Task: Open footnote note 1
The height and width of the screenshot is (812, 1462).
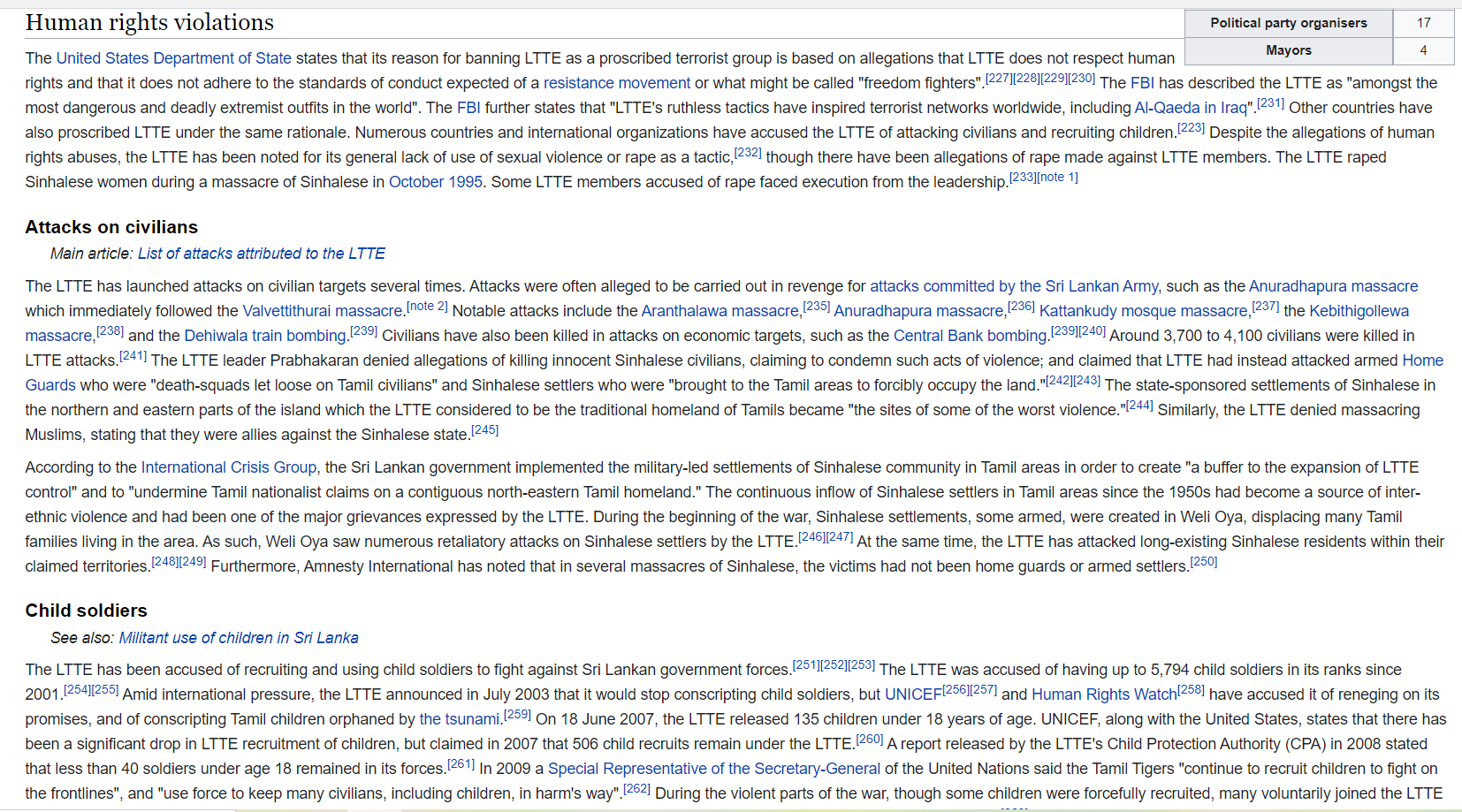Action: pyautogui.click(x=1057, y=178)
